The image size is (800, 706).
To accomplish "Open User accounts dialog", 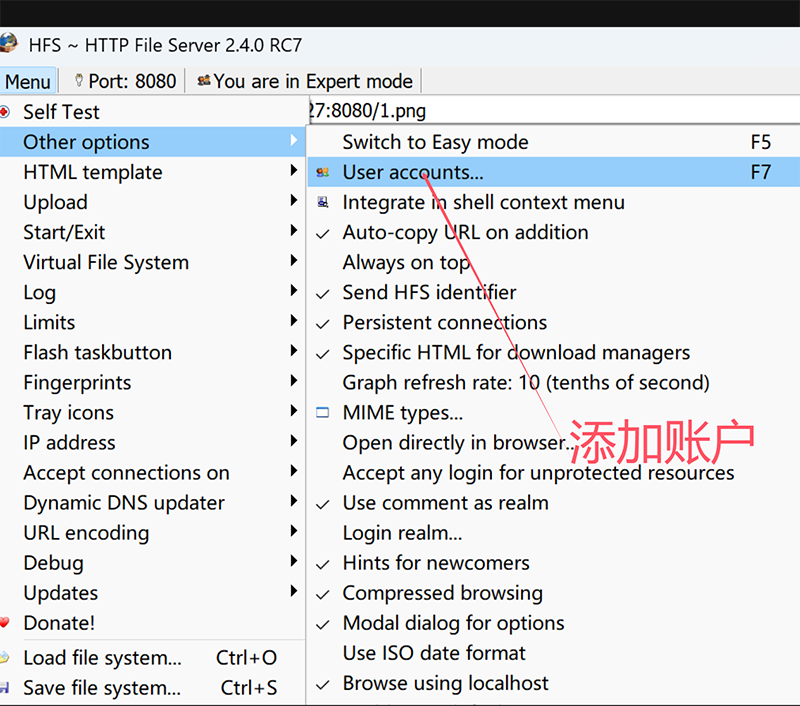I will [x=554, y=172].
